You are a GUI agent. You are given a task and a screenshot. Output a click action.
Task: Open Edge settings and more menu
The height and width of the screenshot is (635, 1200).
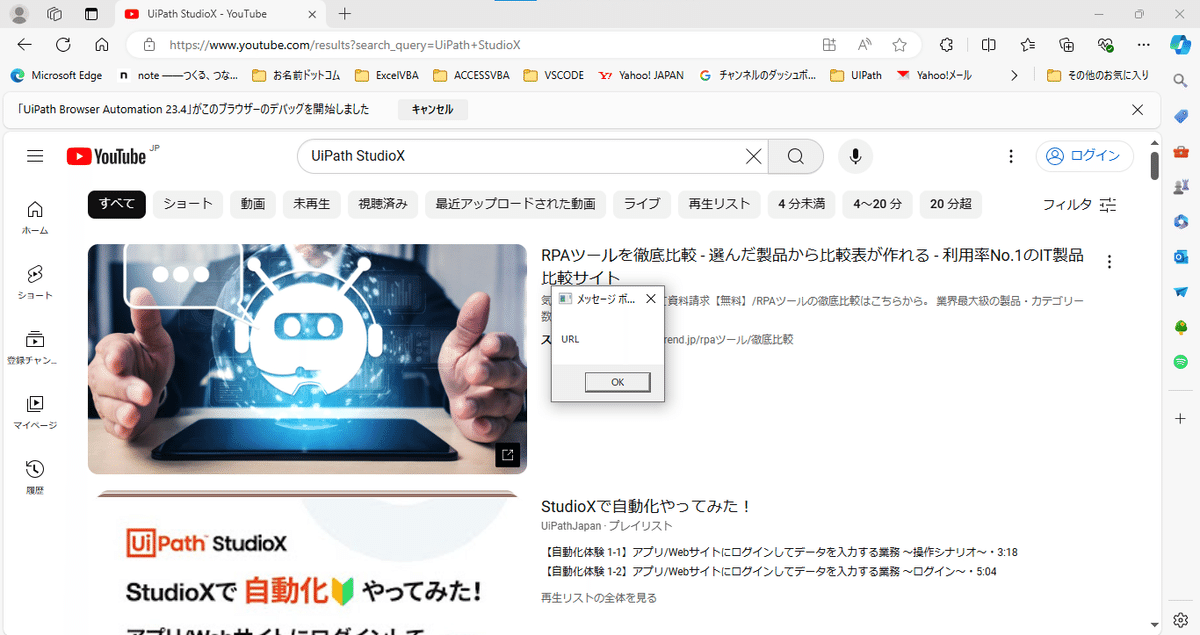[x=1144, y=45]
